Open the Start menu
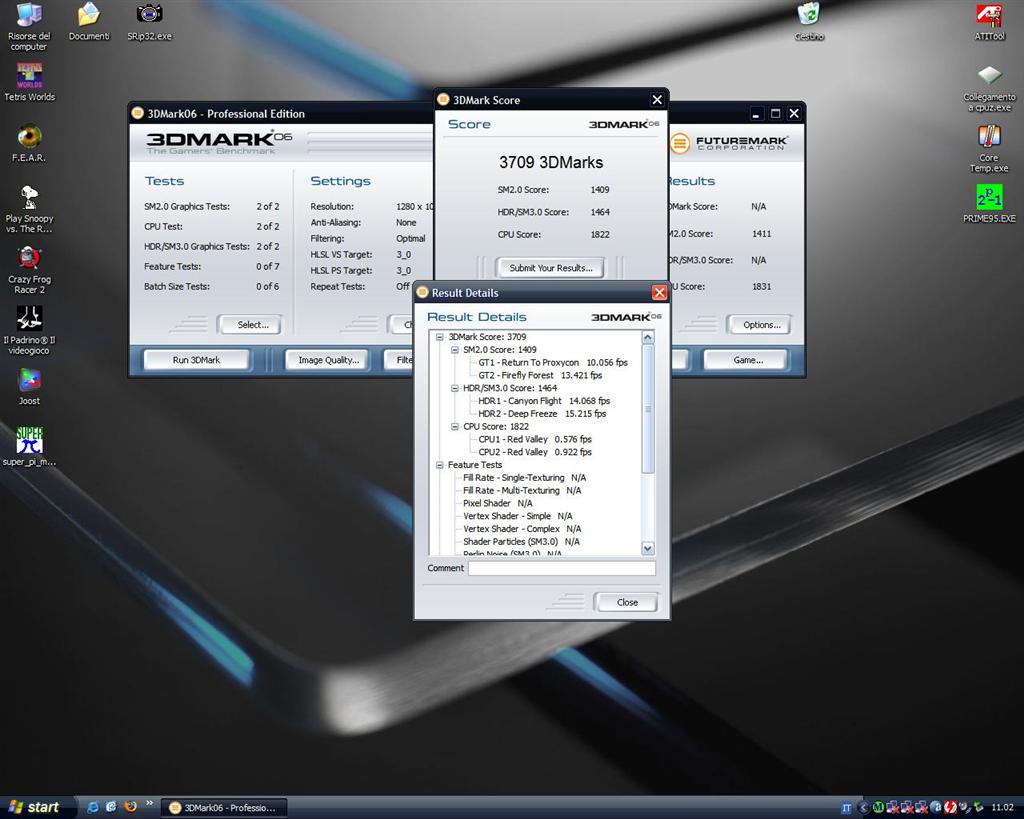Image resolution: width=1024 pixels, height=819 pixels. coord(35,807)
